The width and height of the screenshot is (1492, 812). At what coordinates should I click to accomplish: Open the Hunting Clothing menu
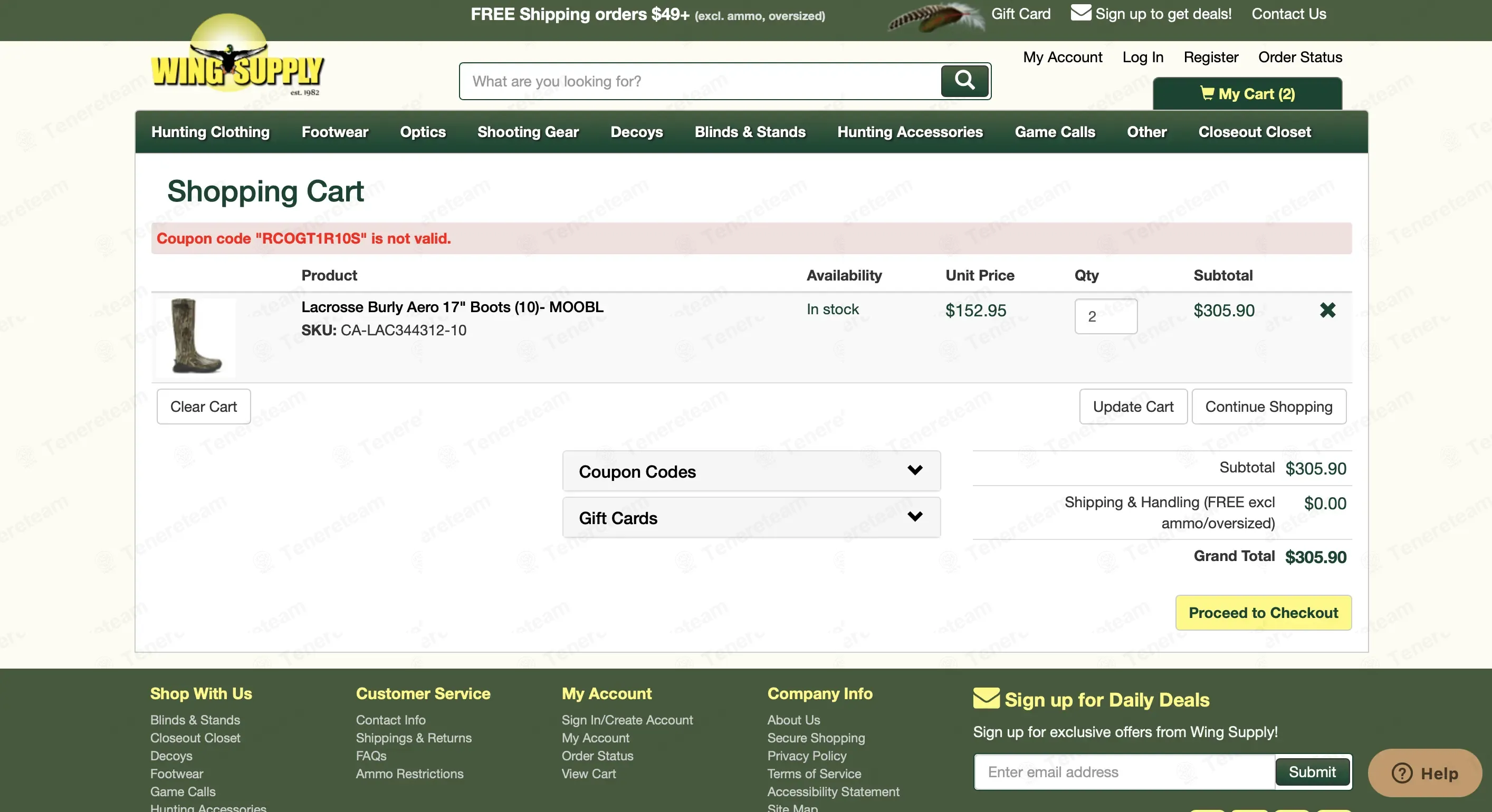[x=211, y=132]
